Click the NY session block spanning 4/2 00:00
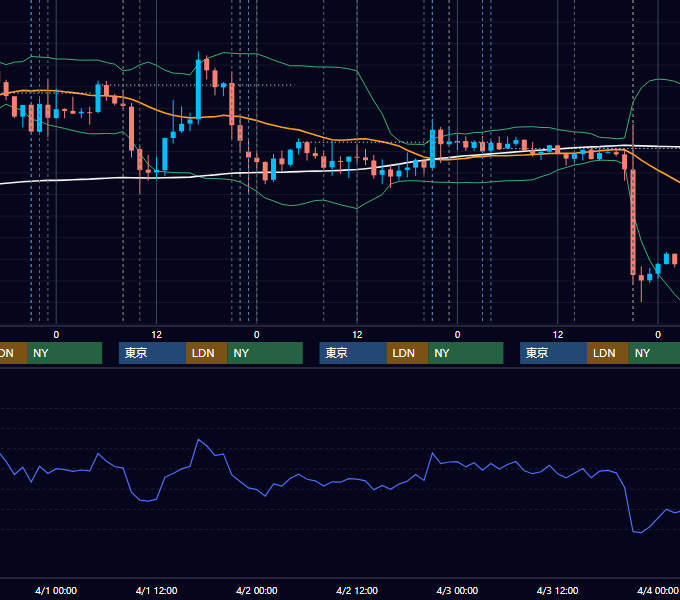680x600 pixels. (x=265, y=353)
